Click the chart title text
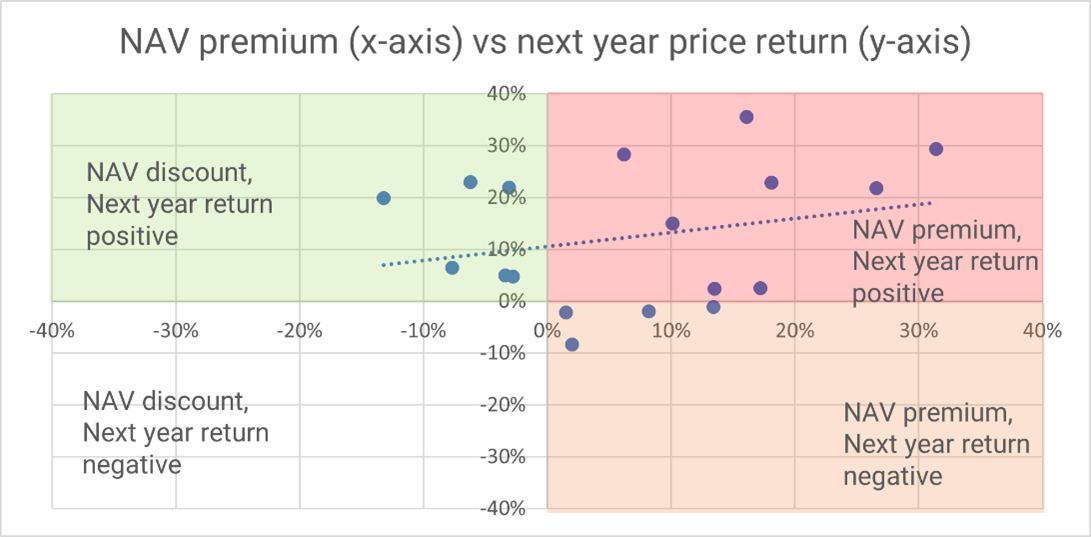Screen dimensions: 1091x537 click(545, 43)
